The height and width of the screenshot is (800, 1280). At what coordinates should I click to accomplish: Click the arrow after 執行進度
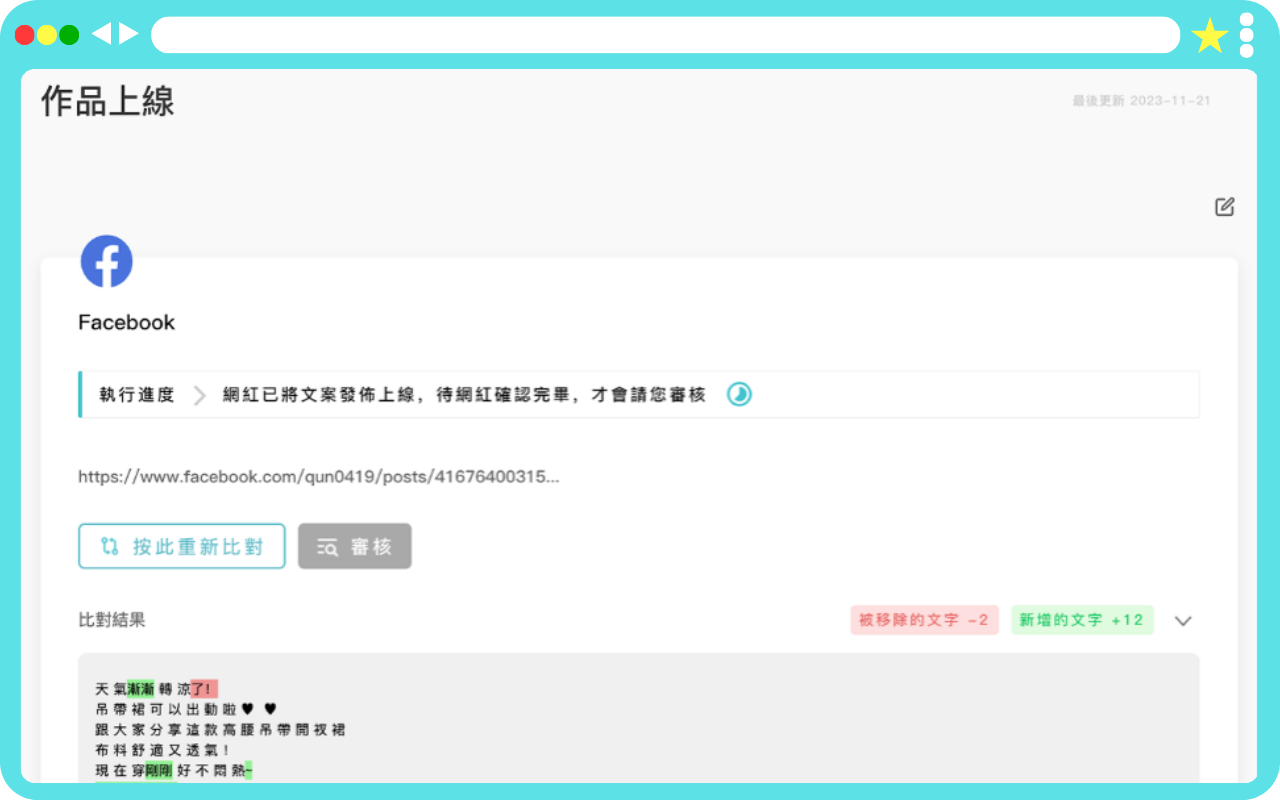200,395
